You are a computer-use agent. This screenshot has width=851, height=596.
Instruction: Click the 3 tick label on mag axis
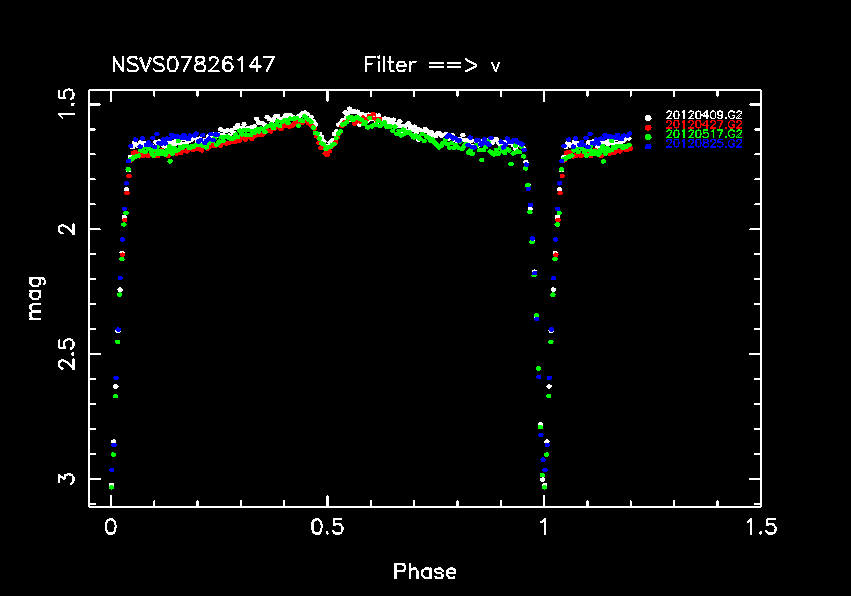pos(67,479)
